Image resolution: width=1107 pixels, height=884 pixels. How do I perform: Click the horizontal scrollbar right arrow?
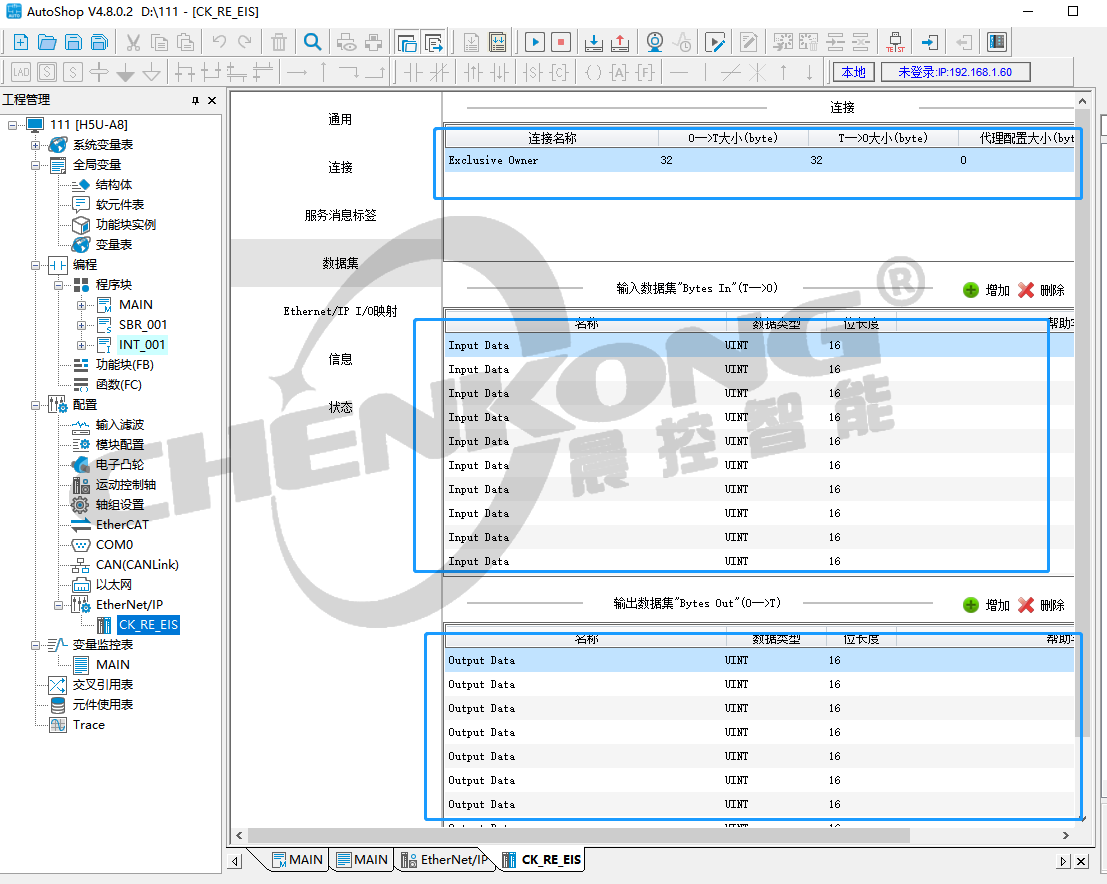point(1065,835)
